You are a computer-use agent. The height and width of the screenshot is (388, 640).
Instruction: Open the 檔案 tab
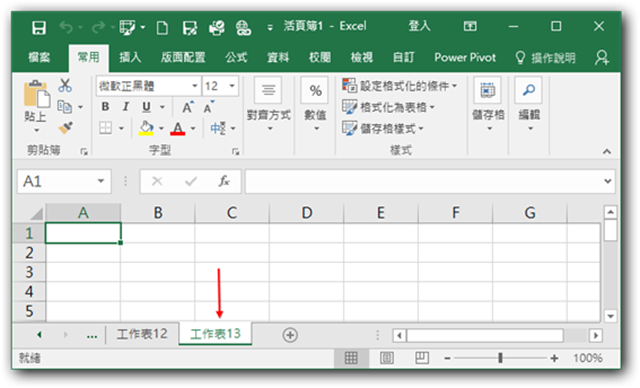pyautogui.click(x=39, y=58)
